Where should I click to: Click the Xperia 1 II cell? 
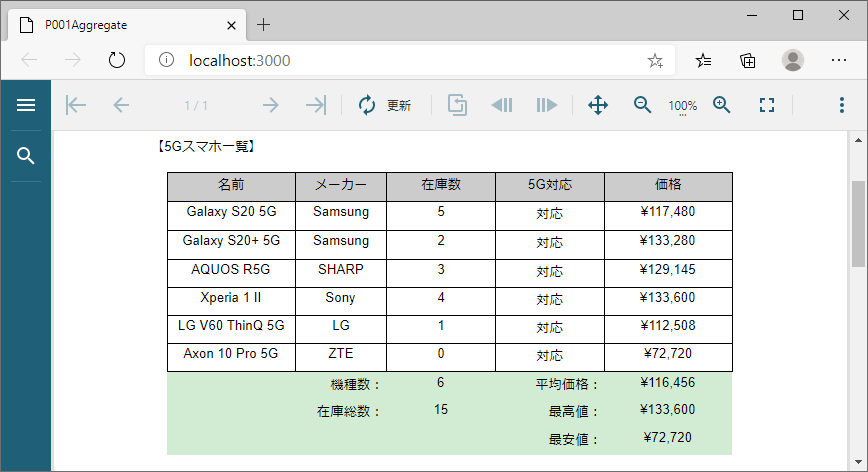(231, 301)
